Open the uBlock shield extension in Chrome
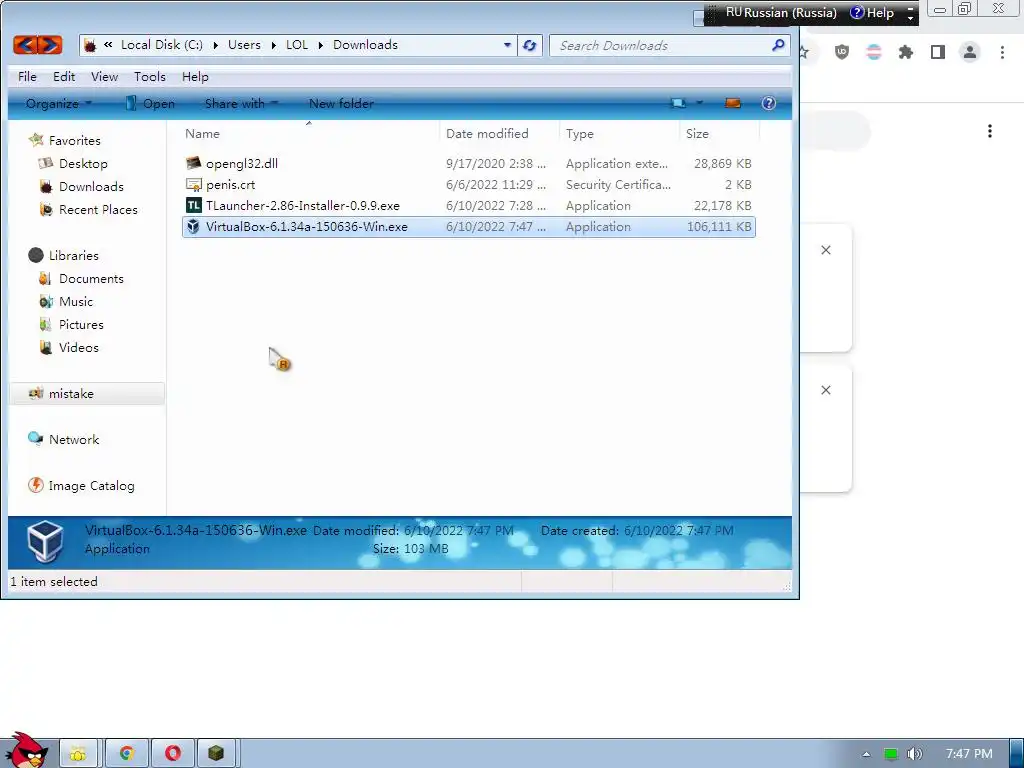The height and width of the screenshot is (768, 1024). click(x=842, y=52)
